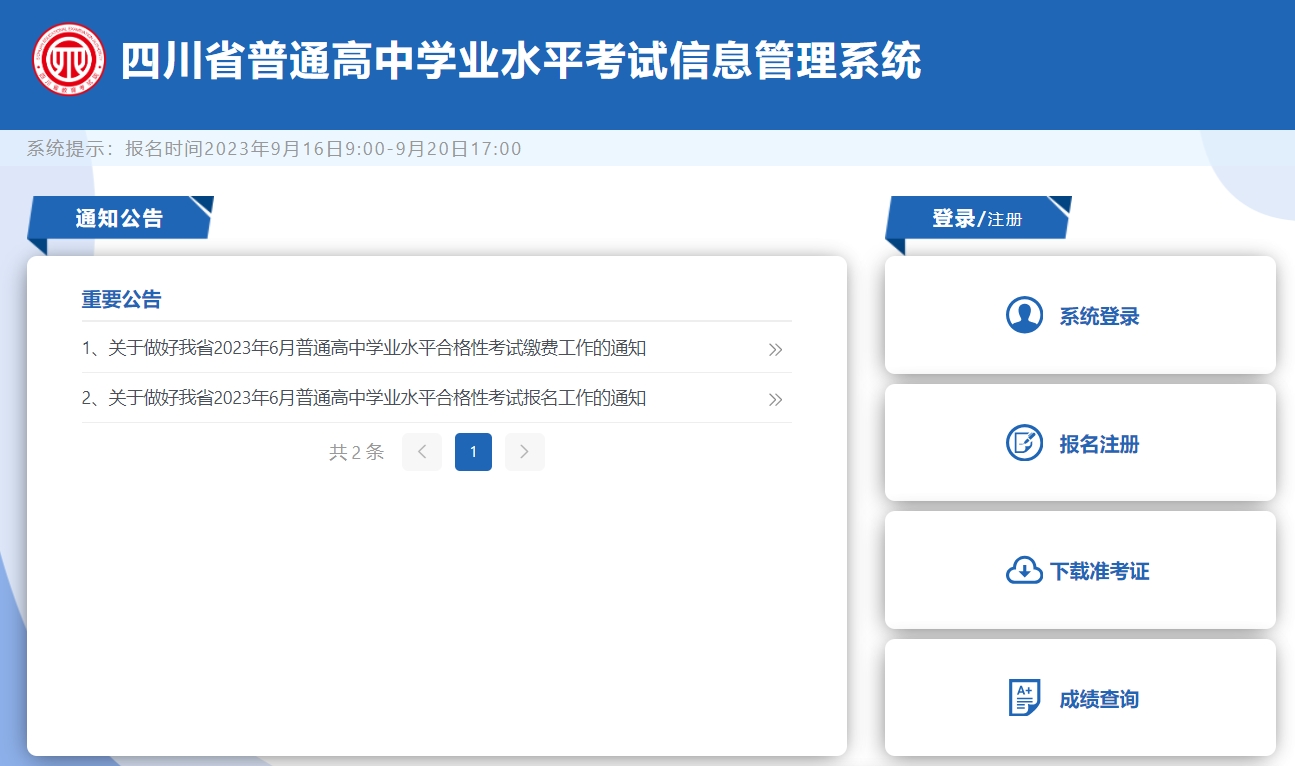Select the 报名注册 pencil icon
1295x766 pixels.
1025,443
